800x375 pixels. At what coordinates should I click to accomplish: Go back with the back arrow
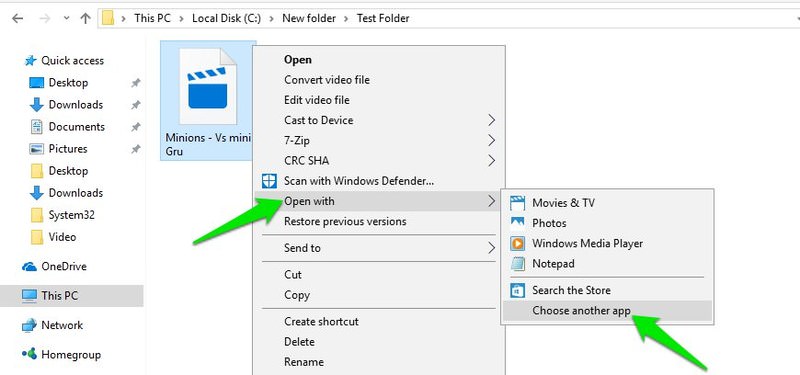[x=17, y=18]
